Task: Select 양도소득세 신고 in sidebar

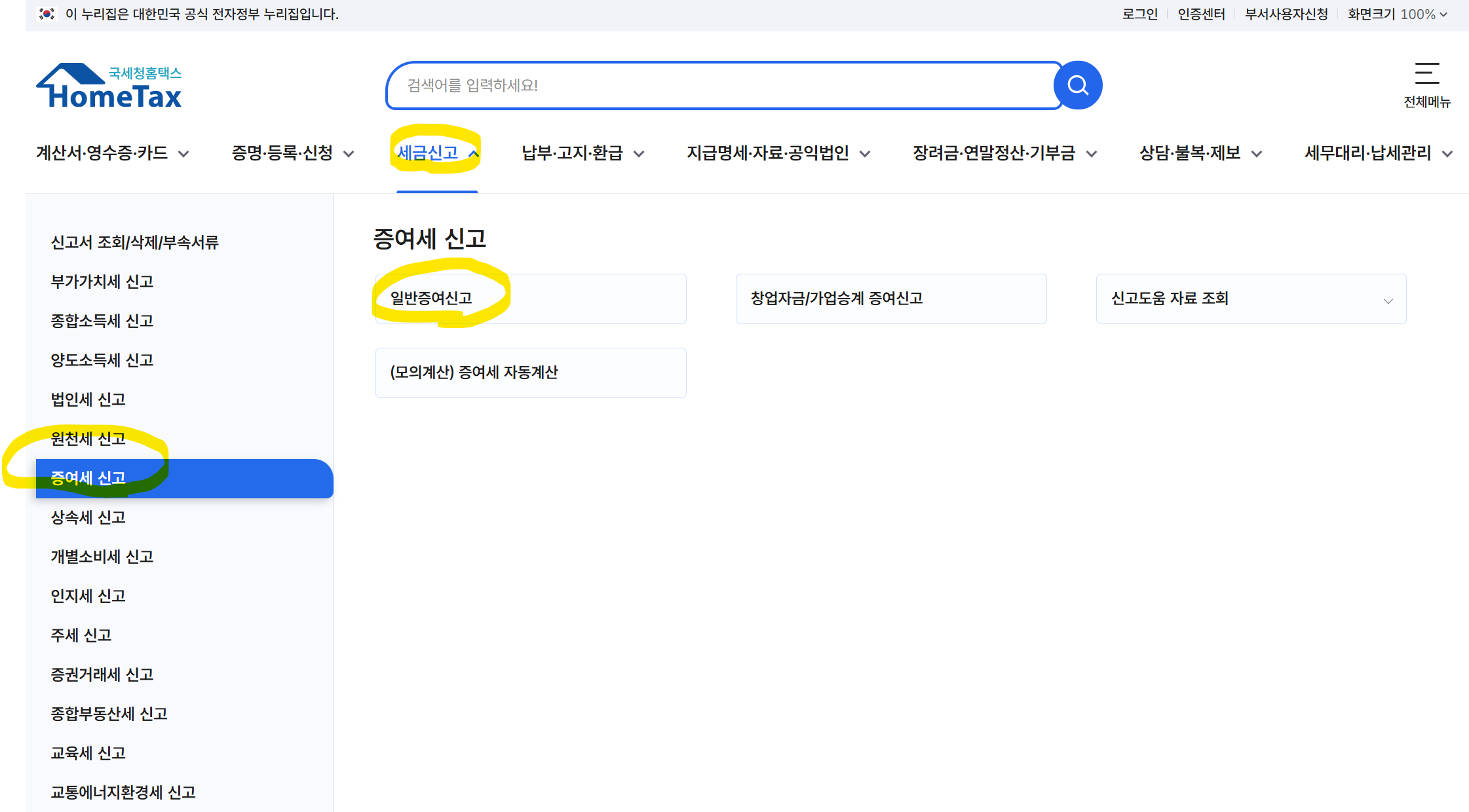Action: (x=102, y=360)
